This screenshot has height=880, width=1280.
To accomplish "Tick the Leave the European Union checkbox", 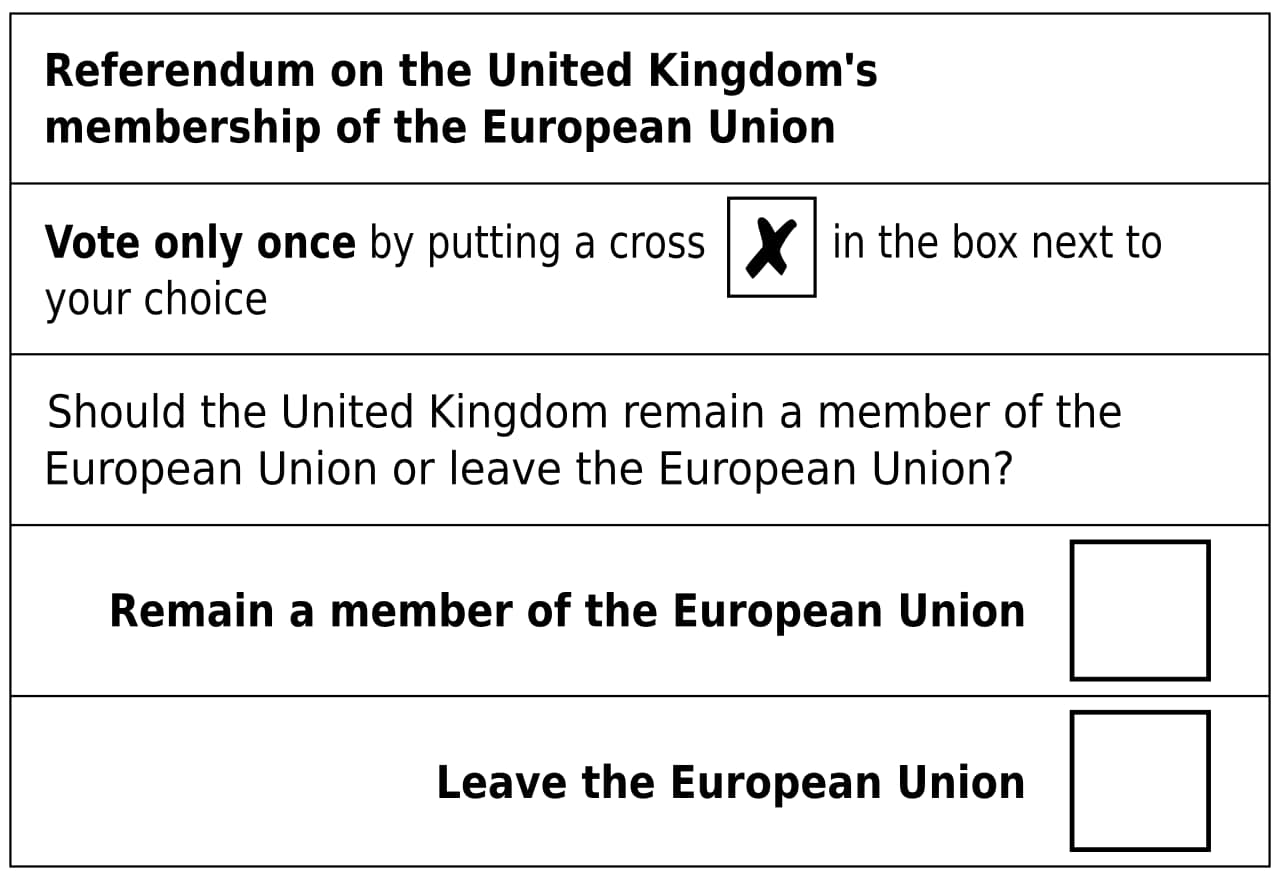I will click(x=1139, y=781).
